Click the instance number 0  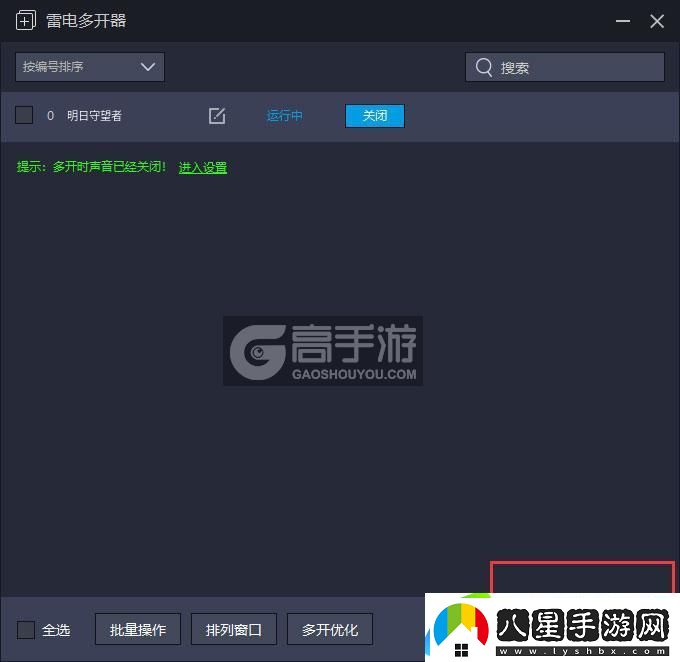tap(50, 116)
